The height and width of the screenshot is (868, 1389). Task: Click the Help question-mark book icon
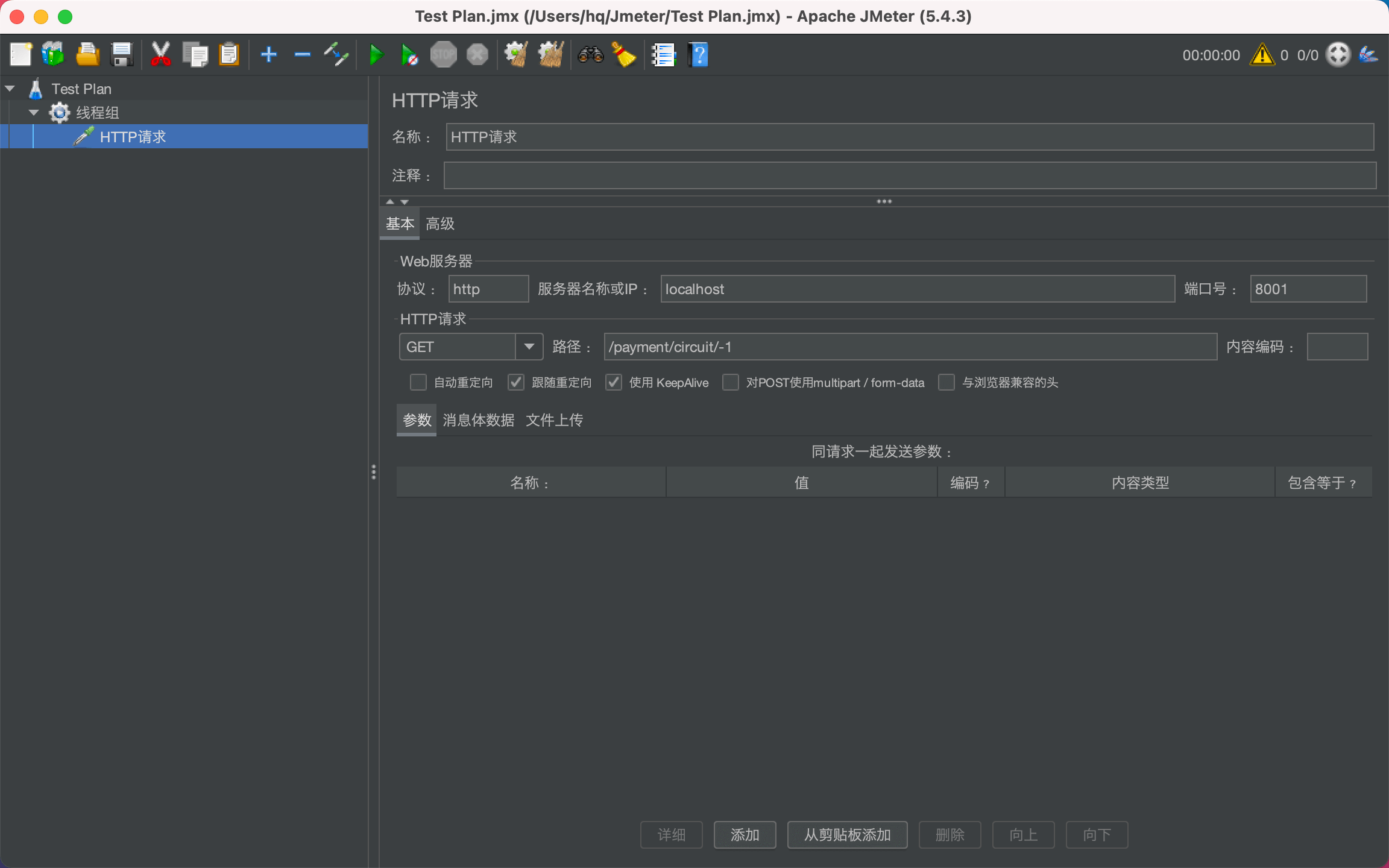[x=698, y=55]
